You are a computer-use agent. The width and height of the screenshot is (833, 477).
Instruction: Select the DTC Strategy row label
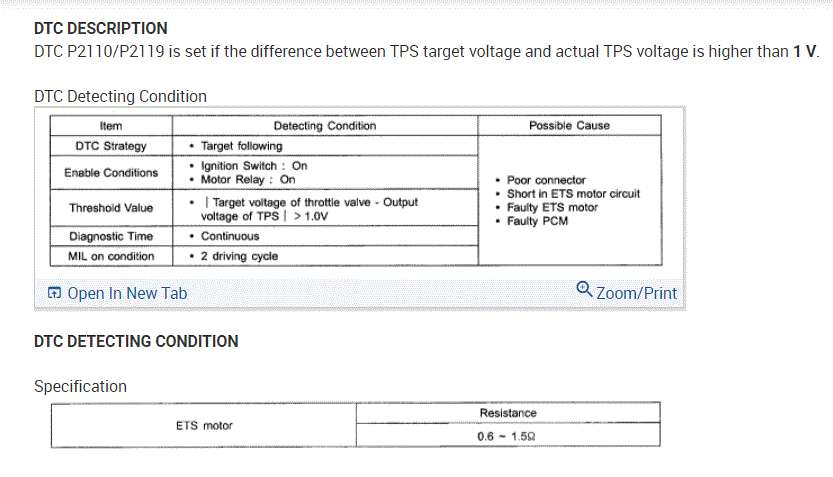click(x=111, y=146)
